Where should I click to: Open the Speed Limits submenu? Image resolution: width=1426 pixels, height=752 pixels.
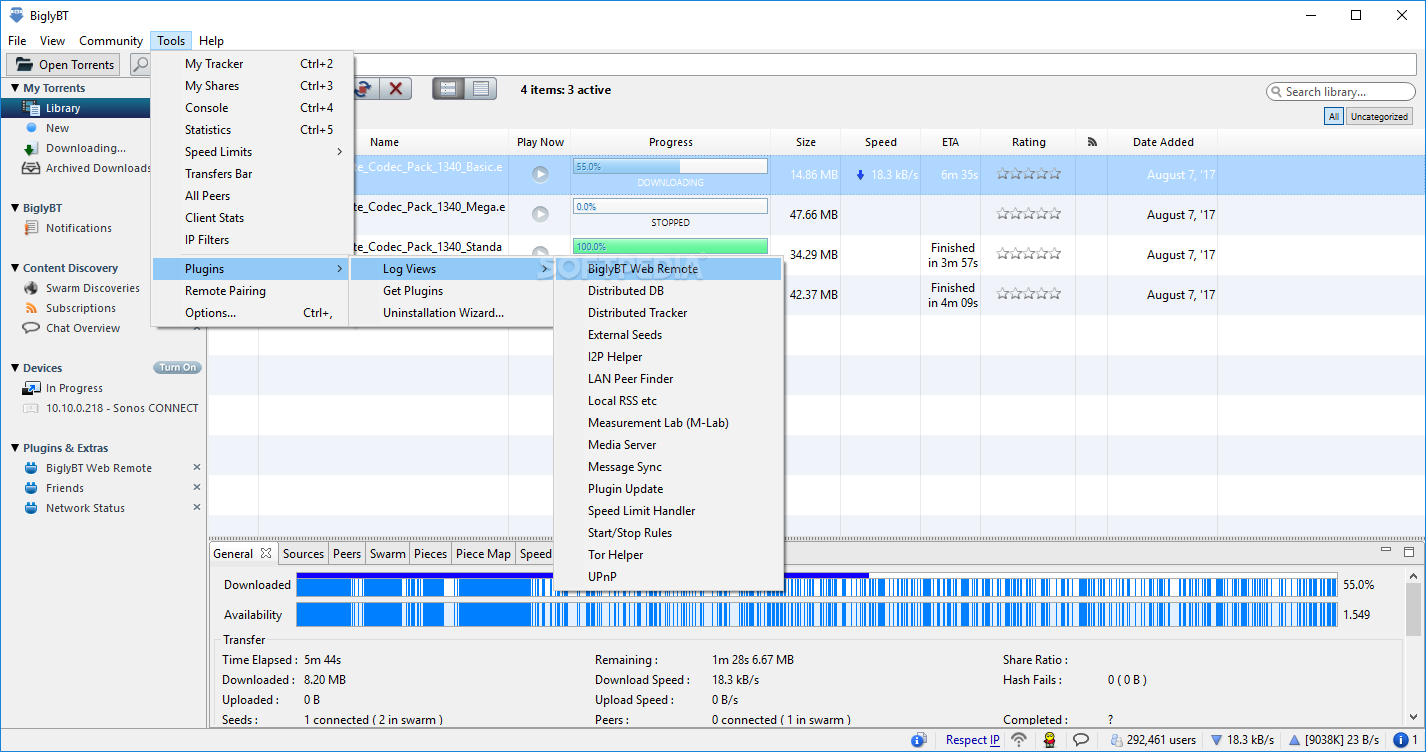252,152
